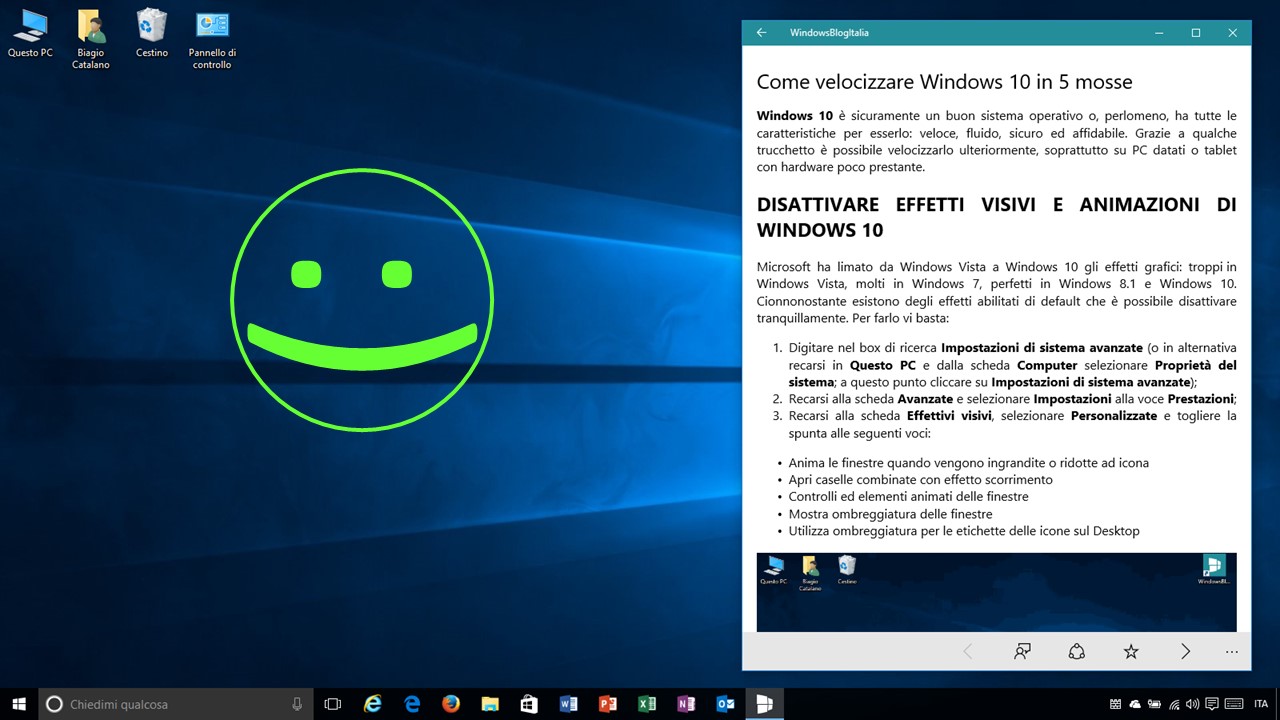The width and height of the screenshot is (1280, 720).
Task: Select the Cestino recycle bin icon
Action: (152, 34)
